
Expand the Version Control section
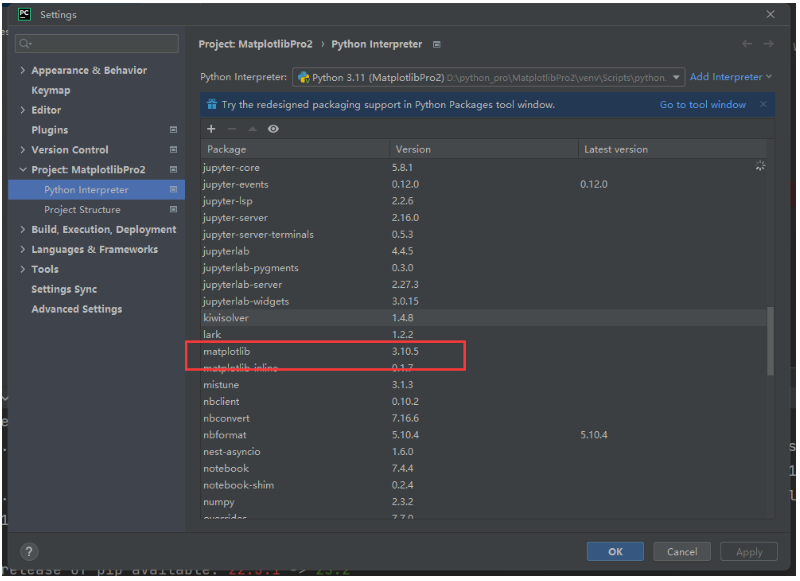coord(22,149)
